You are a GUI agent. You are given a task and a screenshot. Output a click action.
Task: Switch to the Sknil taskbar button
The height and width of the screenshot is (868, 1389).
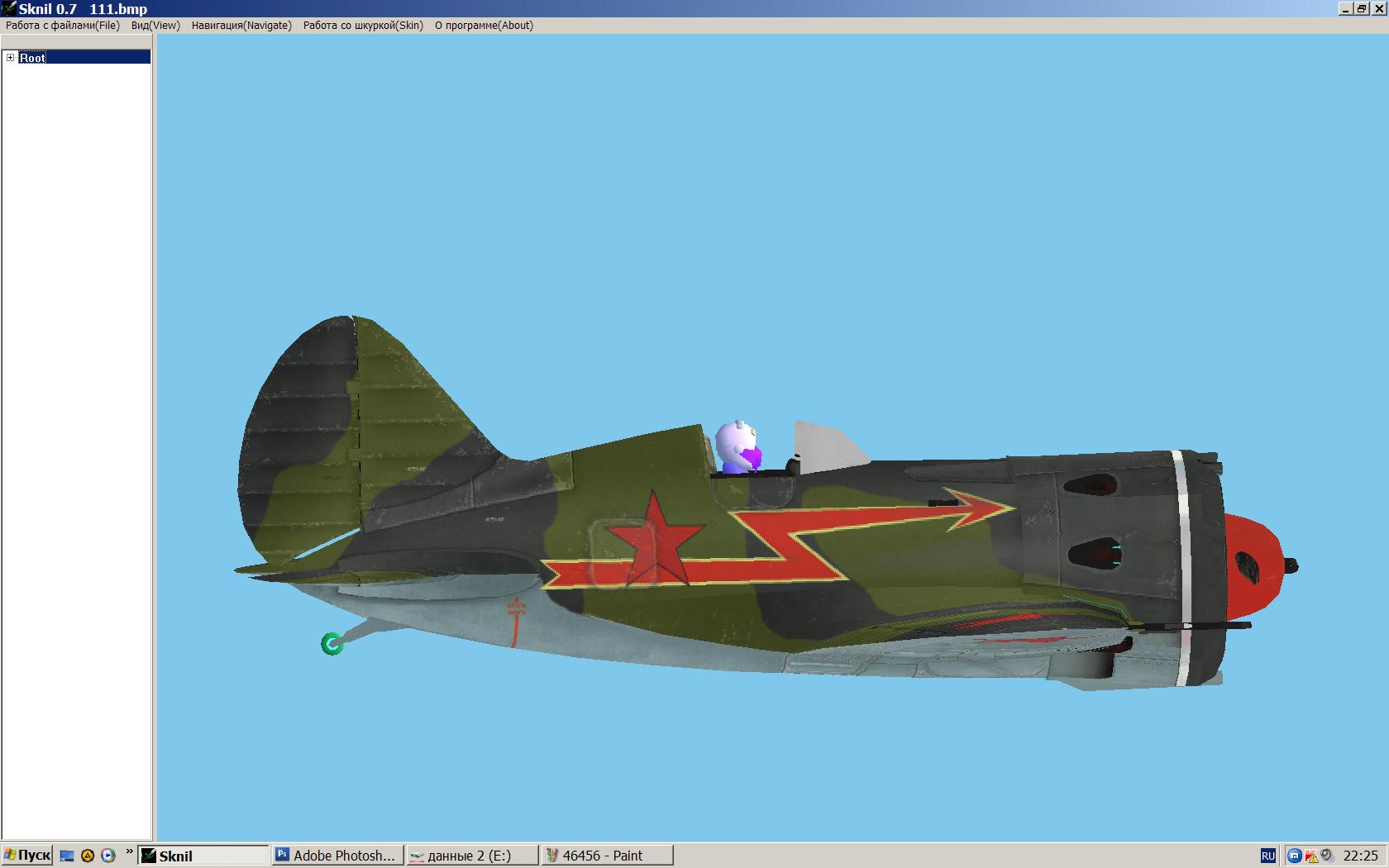click(x=203, y=856)
